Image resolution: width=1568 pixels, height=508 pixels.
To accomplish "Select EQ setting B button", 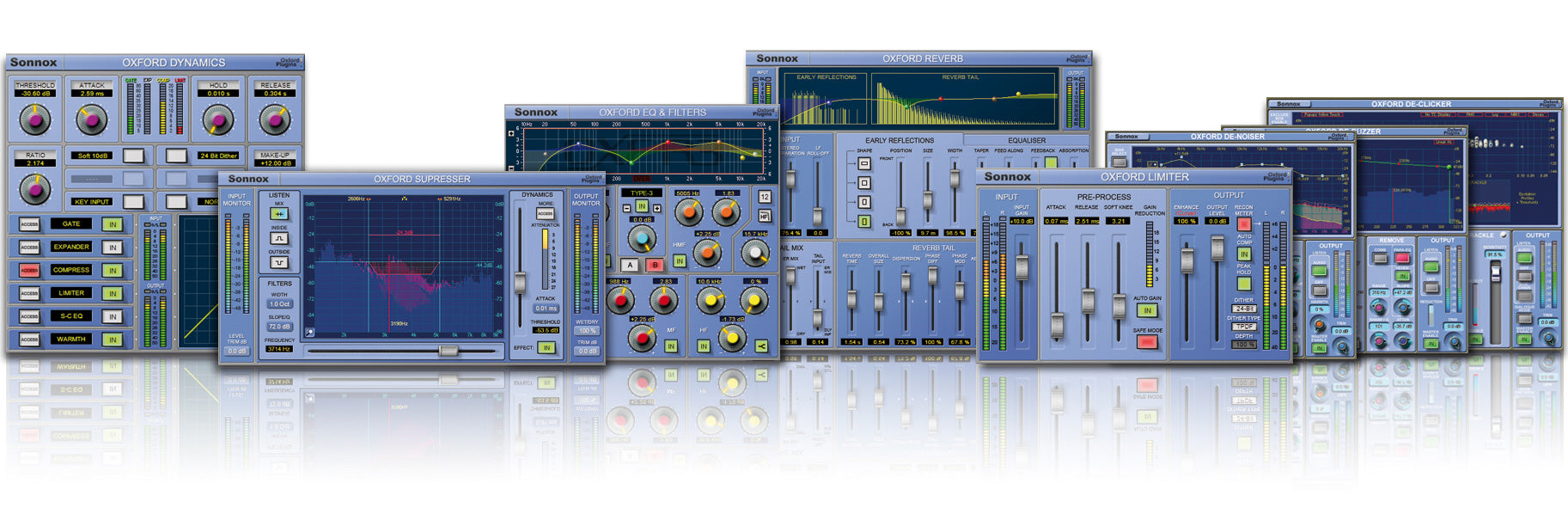I will click(x=654, y=265).
